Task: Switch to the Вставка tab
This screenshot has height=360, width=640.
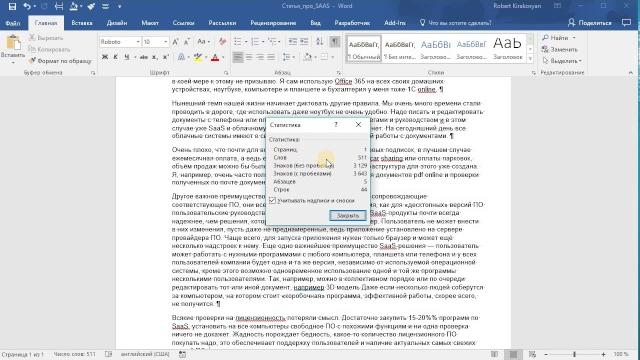Action: [82, 23]
